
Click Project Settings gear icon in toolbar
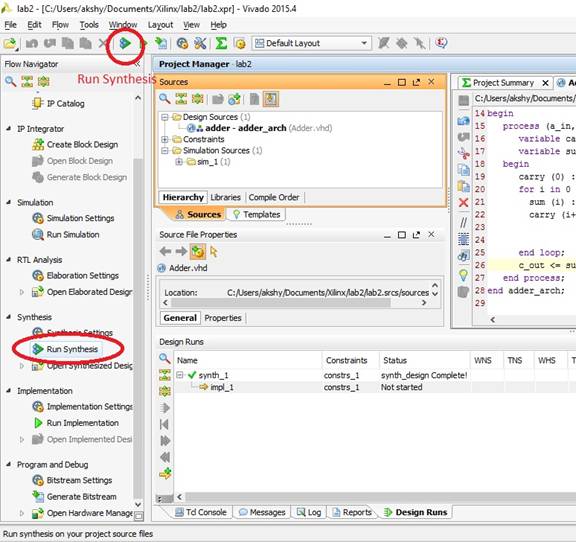182,43
